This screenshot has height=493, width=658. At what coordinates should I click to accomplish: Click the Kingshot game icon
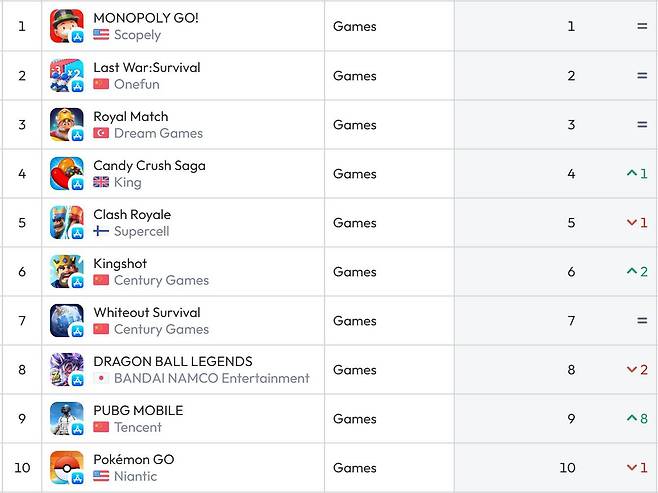click(66, 271)
